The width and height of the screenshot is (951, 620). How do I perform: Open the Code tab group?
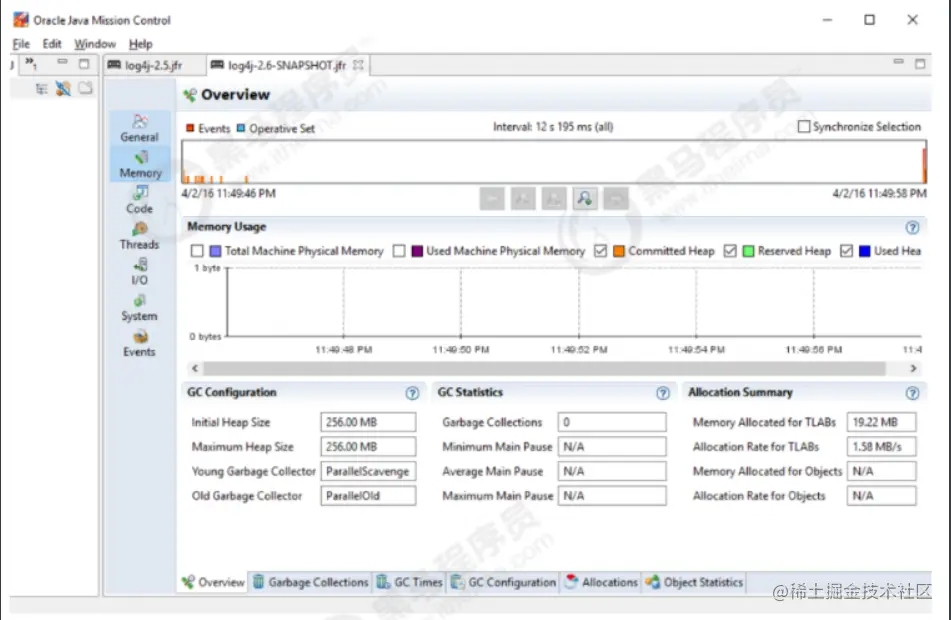coord(139,200)
